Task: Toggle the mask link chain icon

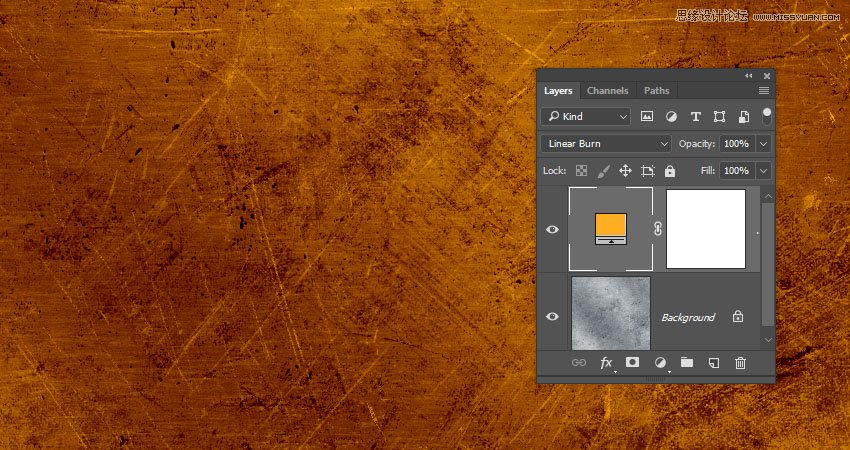Action: pyautogui.click(x=658, y=229)
